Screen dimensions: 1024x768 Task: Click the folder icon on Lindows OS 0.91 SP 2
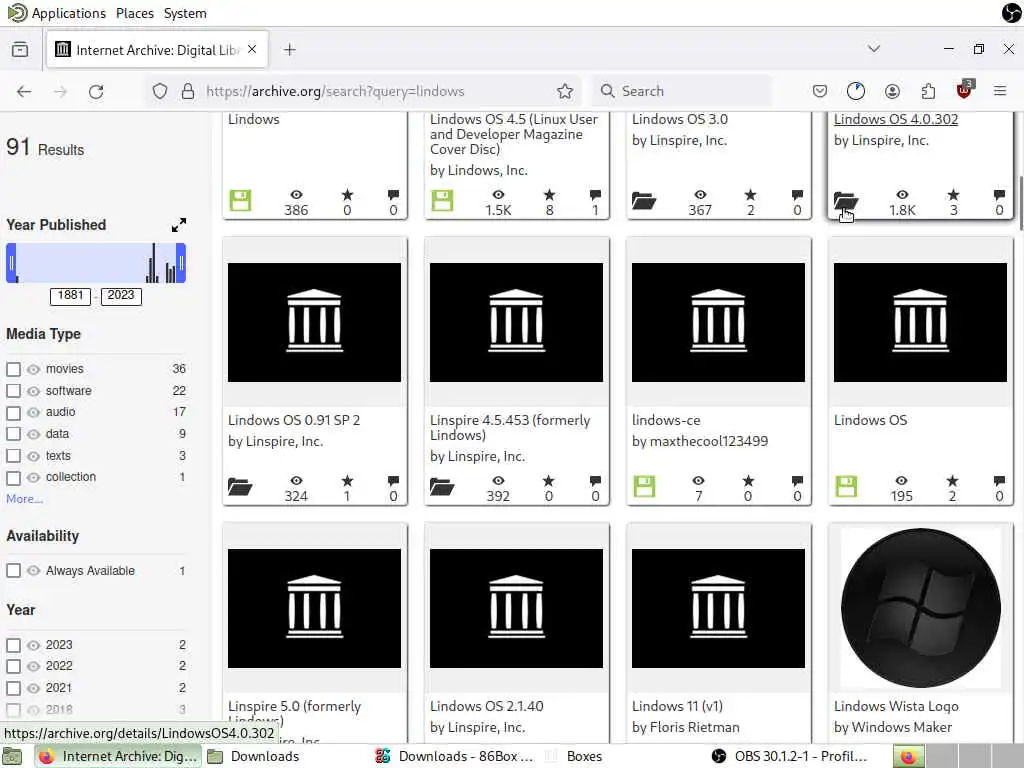click(x=240, y=487)
